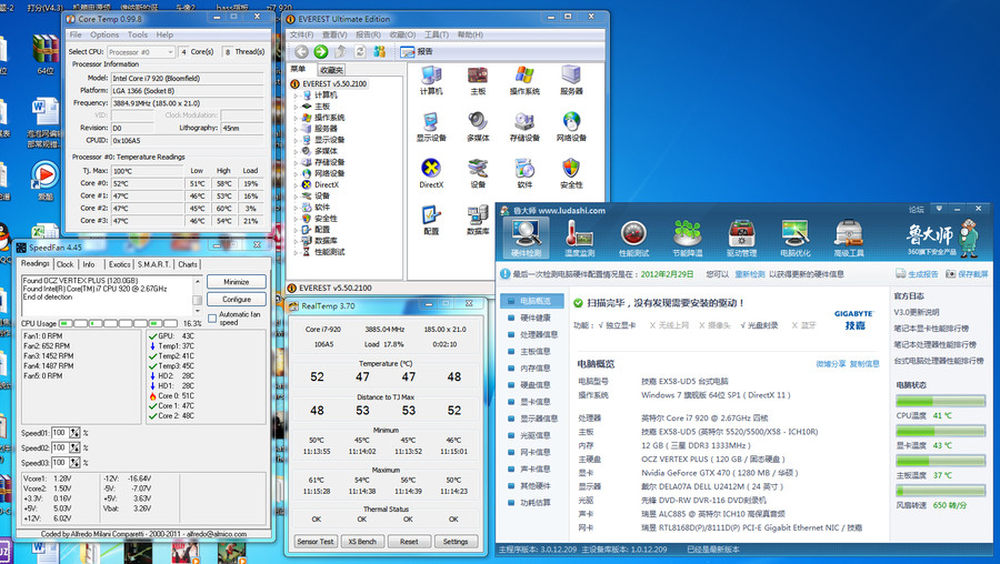
Task: Click Minimize button in SpeedFan
Action: [x=237, y=282]
